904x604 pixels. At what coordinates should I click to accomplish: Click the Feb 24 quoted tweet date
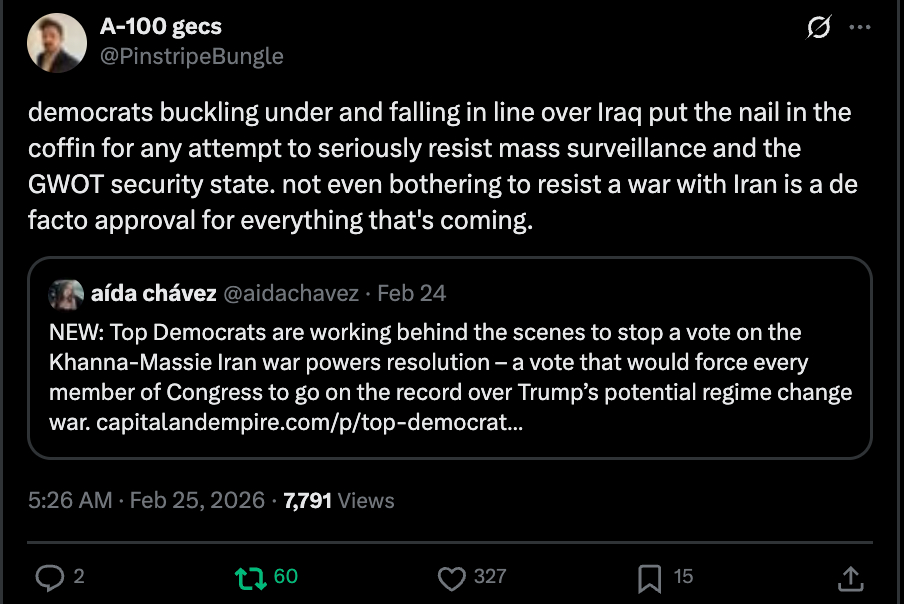tap(412, 293)
